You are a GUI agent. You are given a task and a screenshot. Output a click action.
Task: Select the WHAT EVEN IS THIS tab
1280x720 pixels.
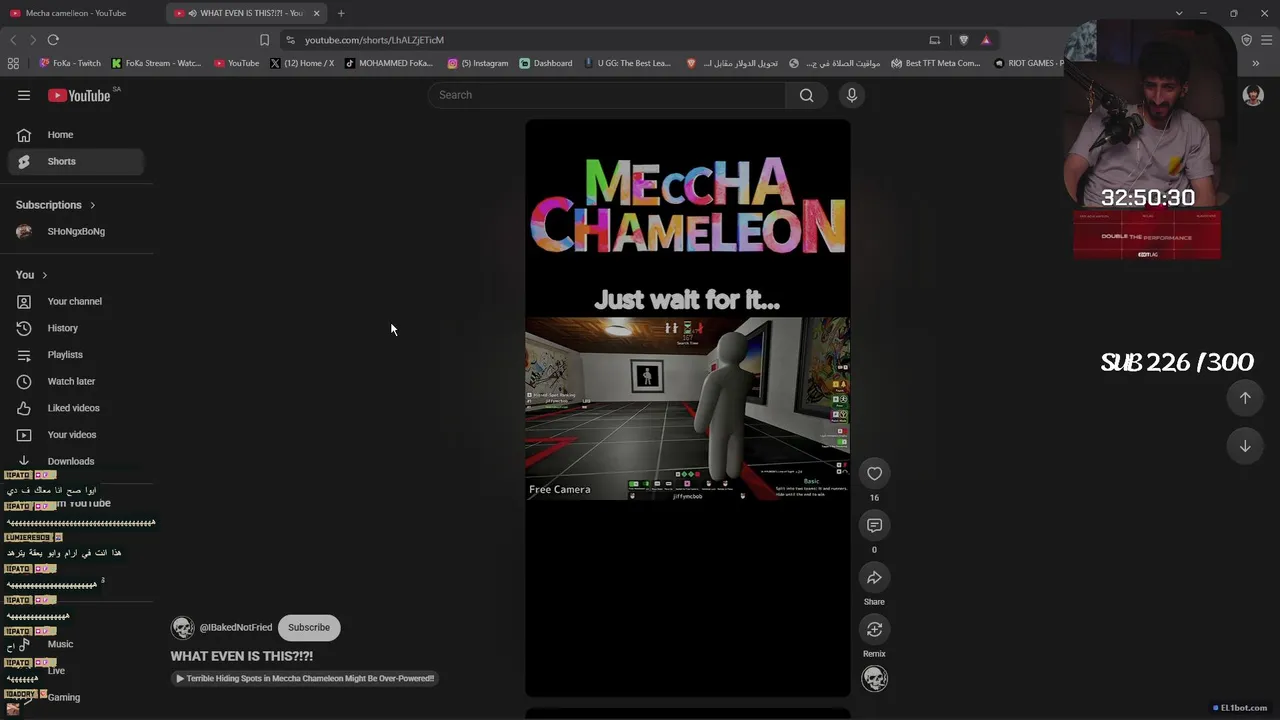(x=247, y=13)
